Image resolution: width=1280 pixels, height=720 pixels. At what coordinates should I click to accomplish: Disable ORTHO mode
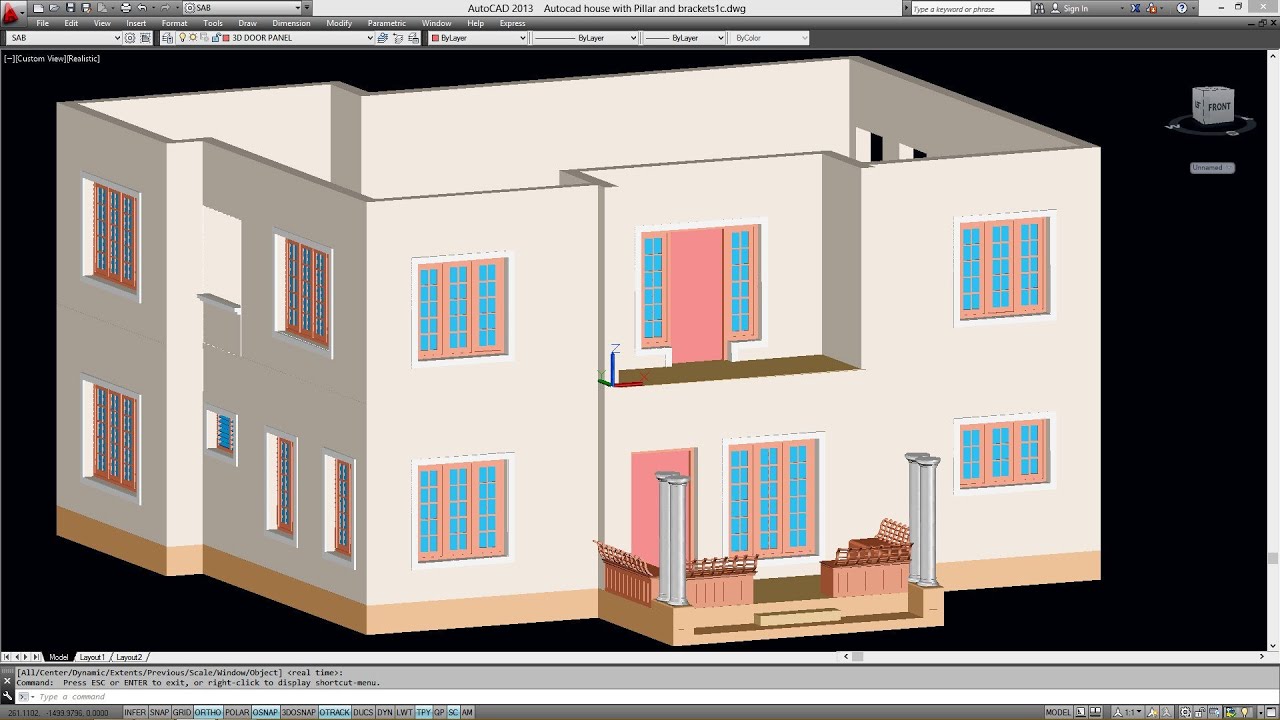pos(208,712)
